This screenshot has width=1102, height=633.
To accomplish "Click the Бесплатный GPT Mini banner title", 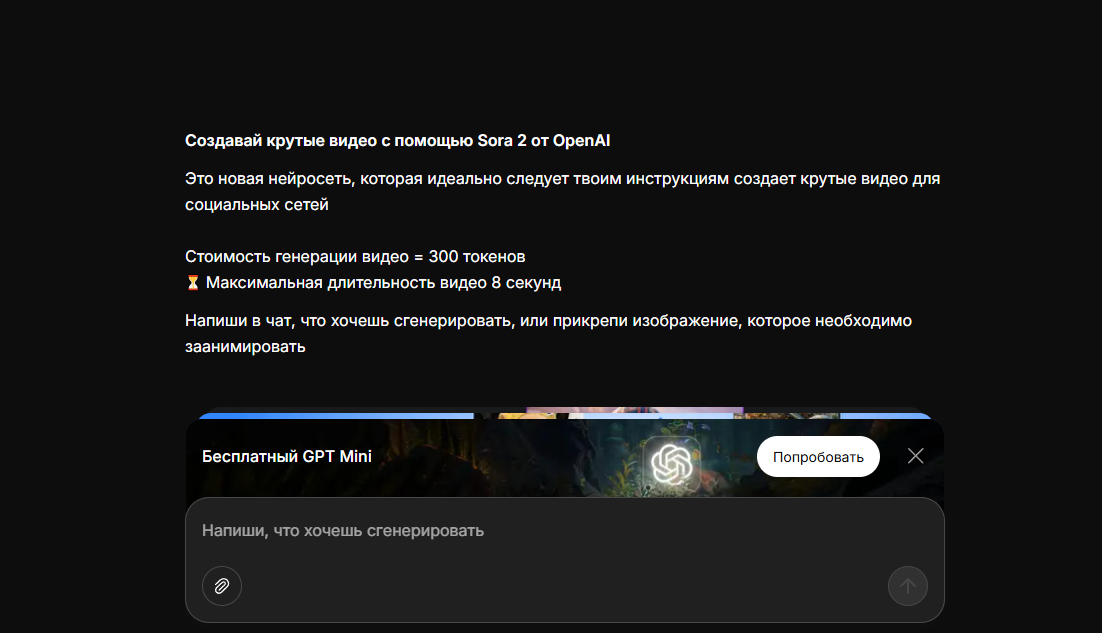I will [287, 457].
